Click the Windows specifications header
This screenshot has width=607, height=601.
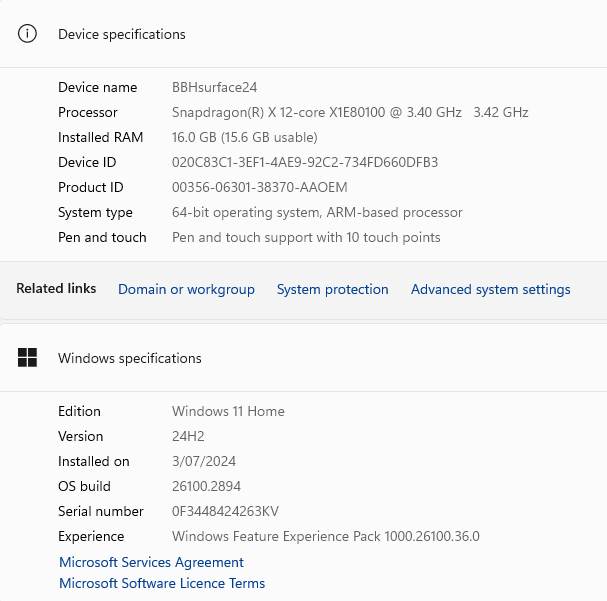[130, 358]
